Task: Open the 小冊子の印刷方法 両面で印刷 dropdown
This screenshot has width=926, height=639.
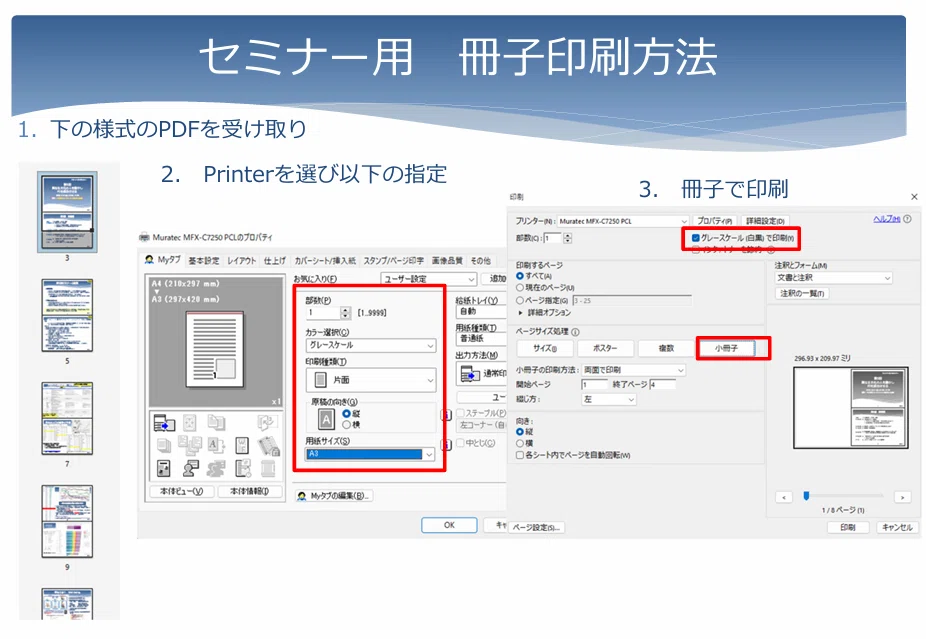Action: [x=634, y=370]
